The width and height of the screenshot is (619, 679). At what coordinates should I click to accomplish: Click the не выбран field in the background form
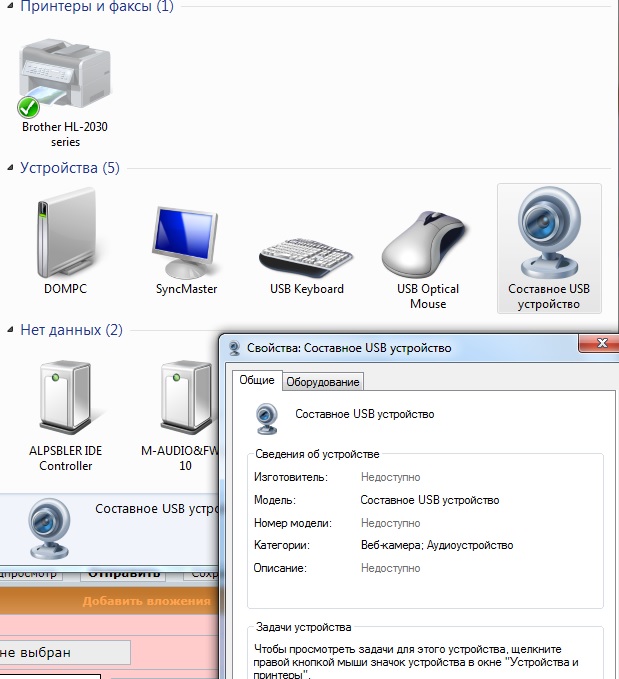tap(65, 652)
